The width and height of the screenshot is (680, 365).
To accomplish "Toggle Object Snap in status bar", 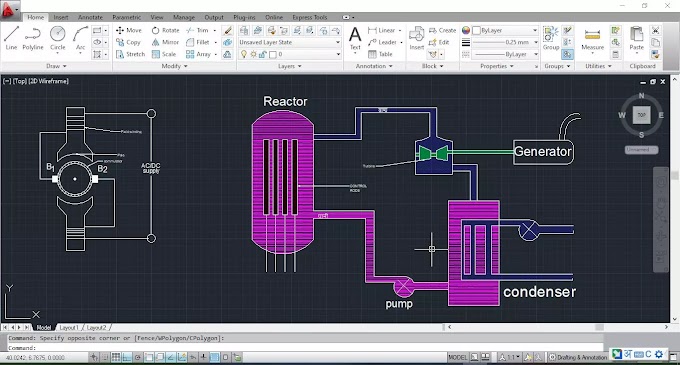I will [149, 357].
